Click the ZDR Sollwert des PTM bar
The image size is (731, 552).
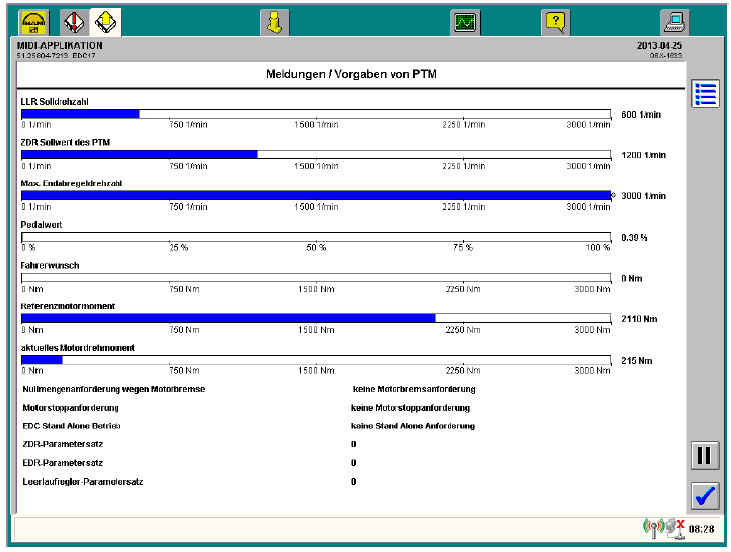139,155
